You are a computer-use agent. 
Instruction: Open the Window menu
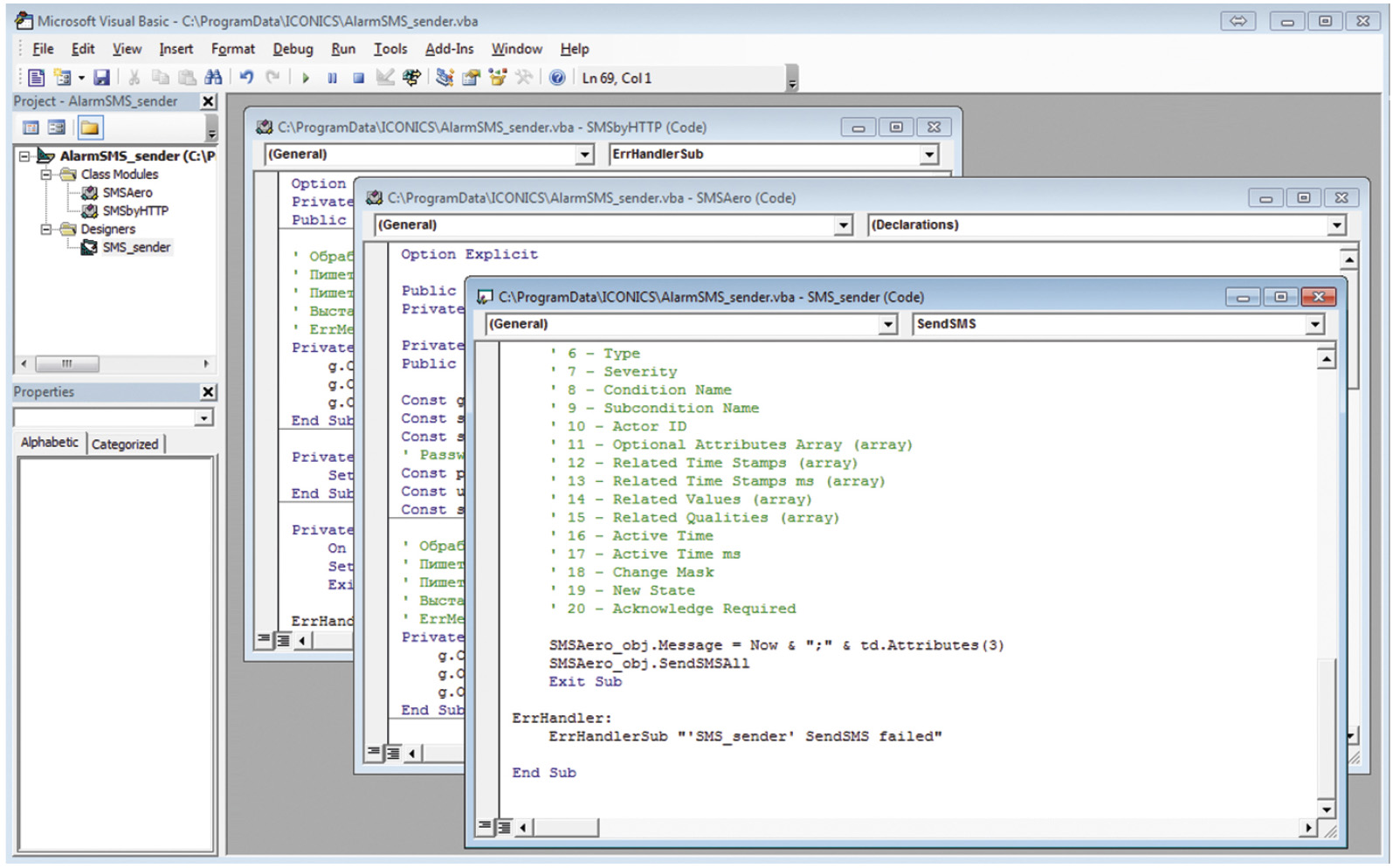tap(516, 49)
